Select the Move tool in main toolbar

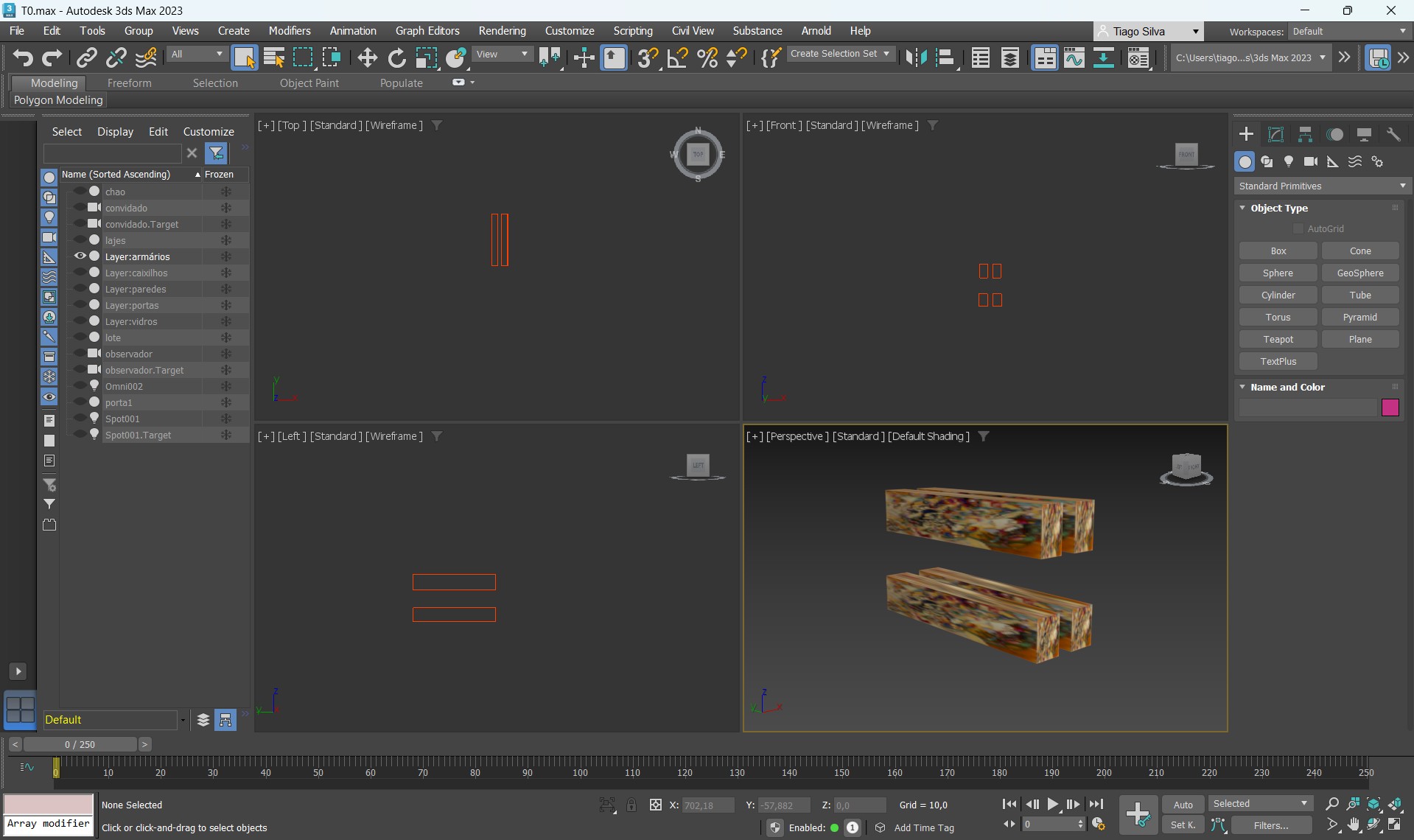tap(367, 57)
